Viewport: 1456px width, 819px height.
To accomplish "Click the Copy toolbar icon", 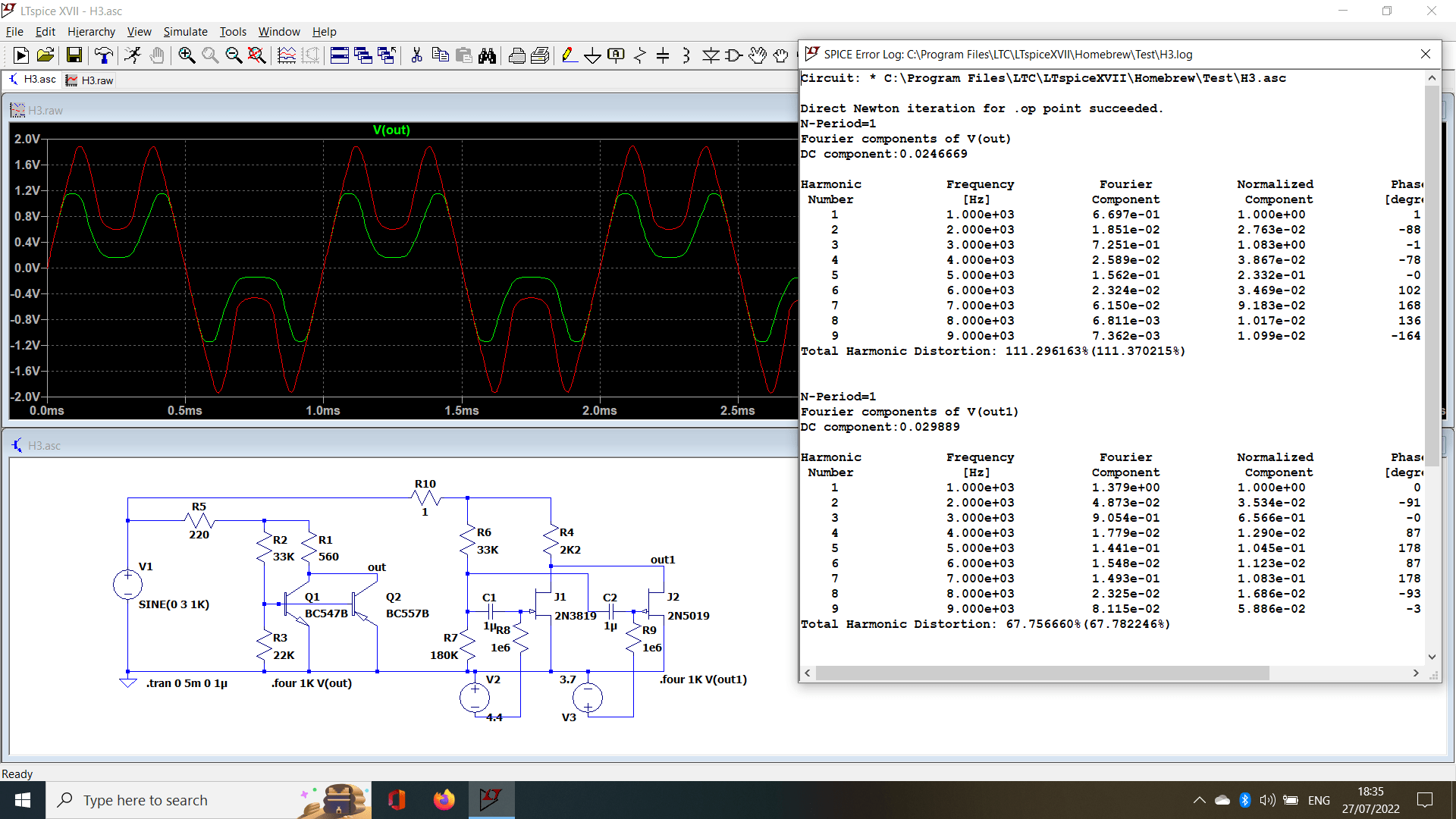I will coord(440,55).
